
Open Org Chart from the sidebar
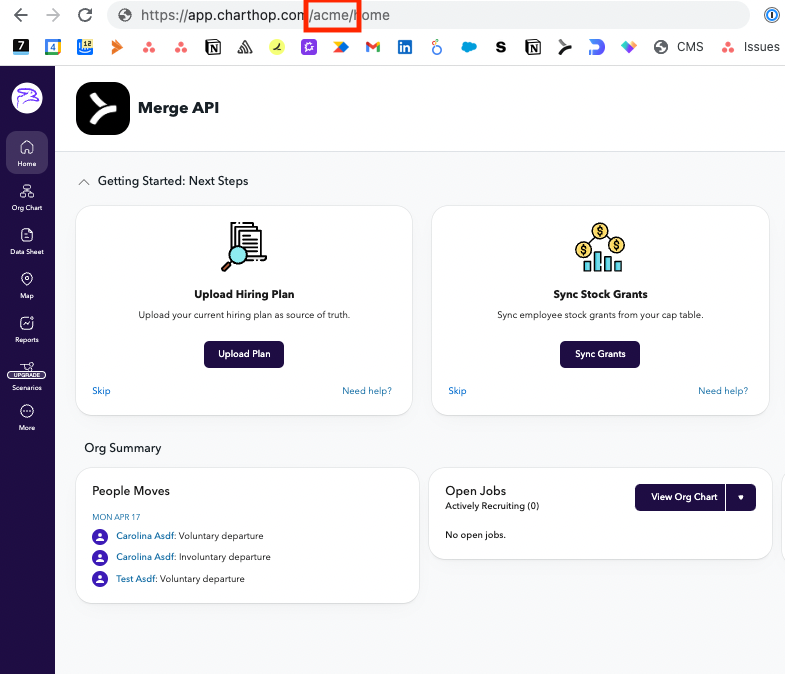[x=27, y=198]
